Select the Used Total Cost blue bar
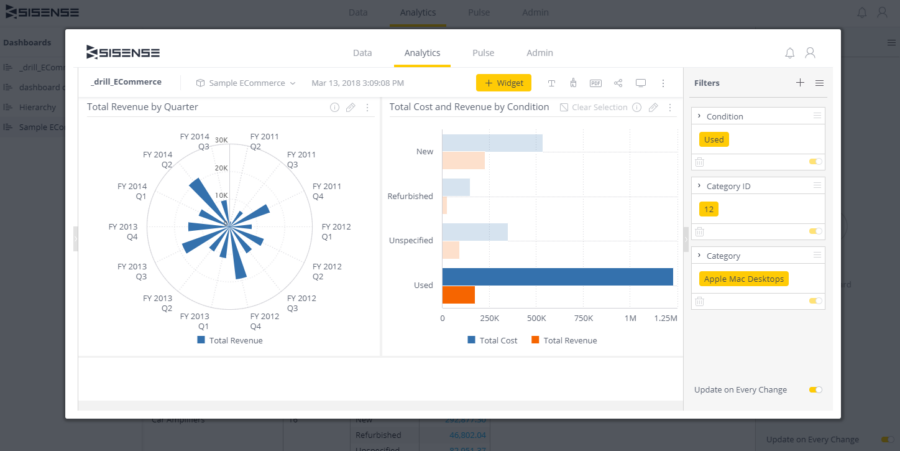This screenshot has height=451, width=900. click(557, 277)
